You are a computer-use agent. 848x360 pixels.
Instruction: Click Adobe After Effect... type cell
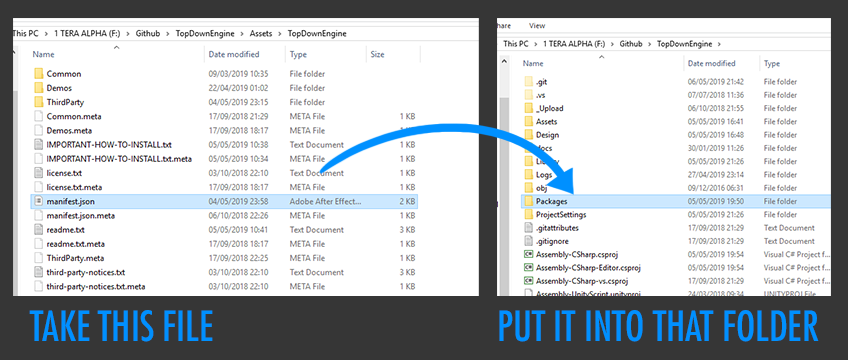coord(325,201)
